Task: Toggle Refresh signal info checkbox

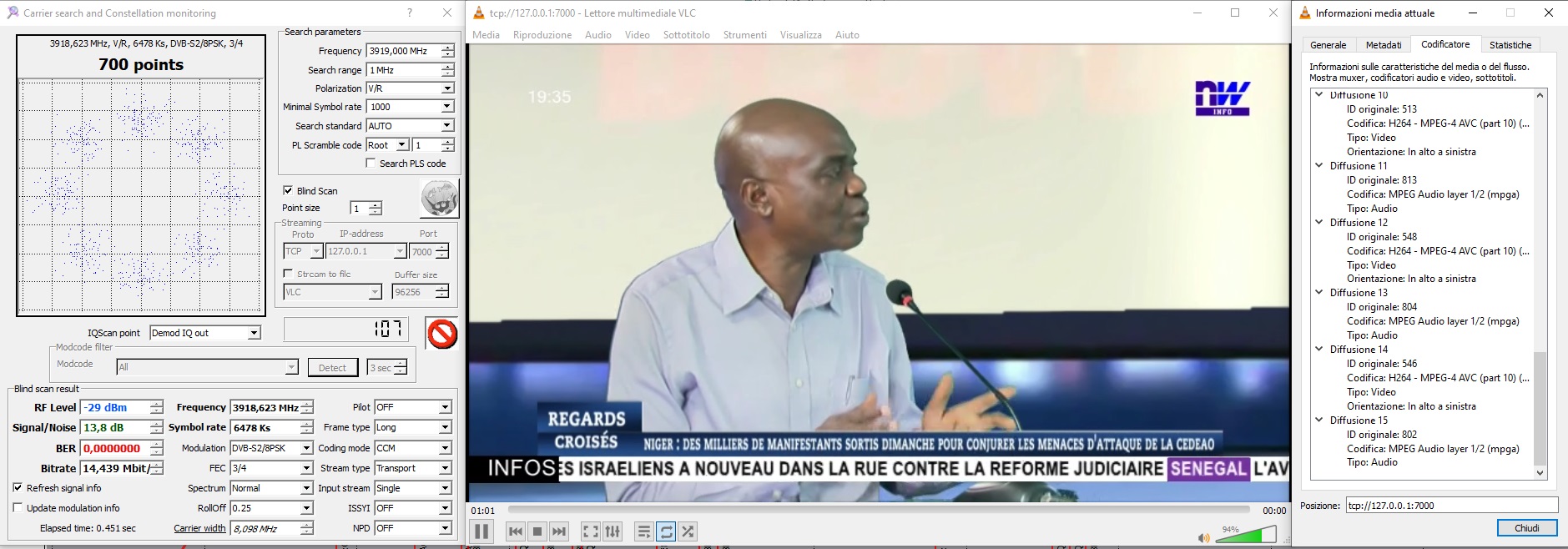Action: [18, 487]
